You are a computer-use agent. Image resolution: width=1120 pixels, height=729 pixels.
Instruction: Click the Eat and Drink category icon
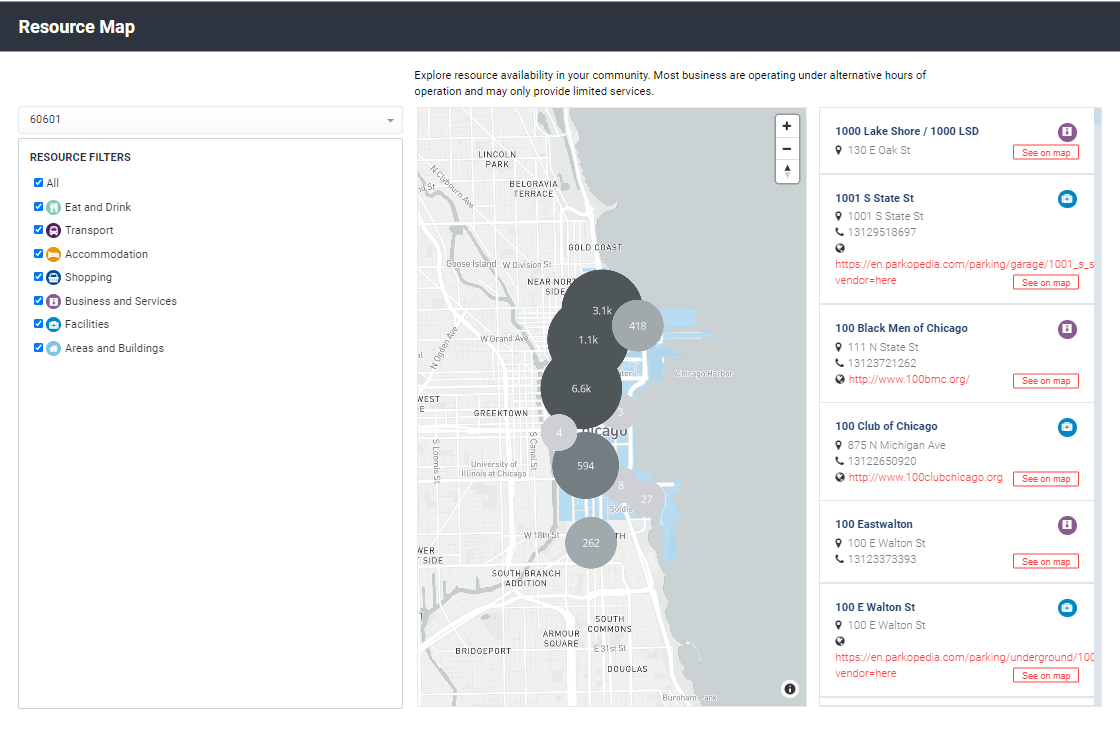[x=54, y=208]
